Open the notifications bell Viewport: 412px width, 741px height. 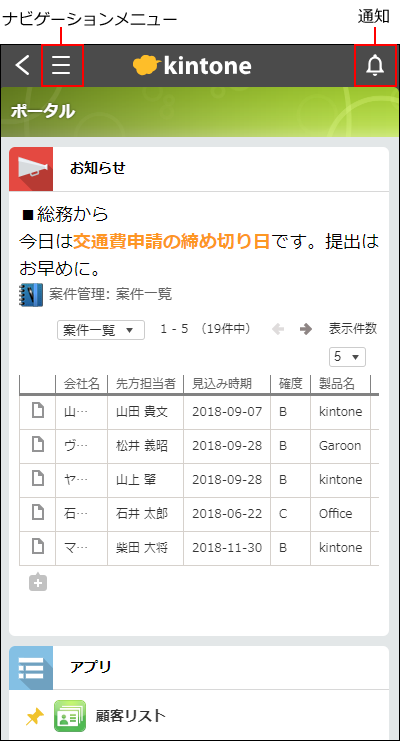point(375,65)
